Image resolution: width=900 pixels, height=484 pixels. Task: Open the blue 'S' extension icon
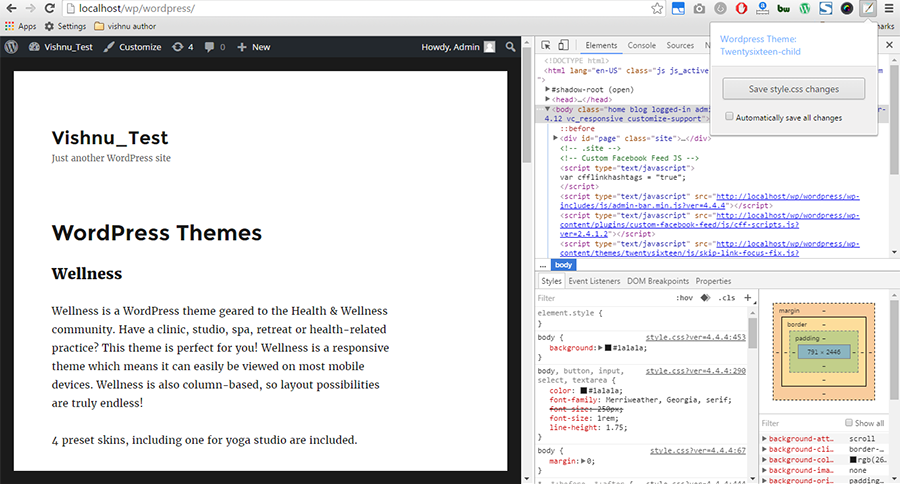point(825,9)
